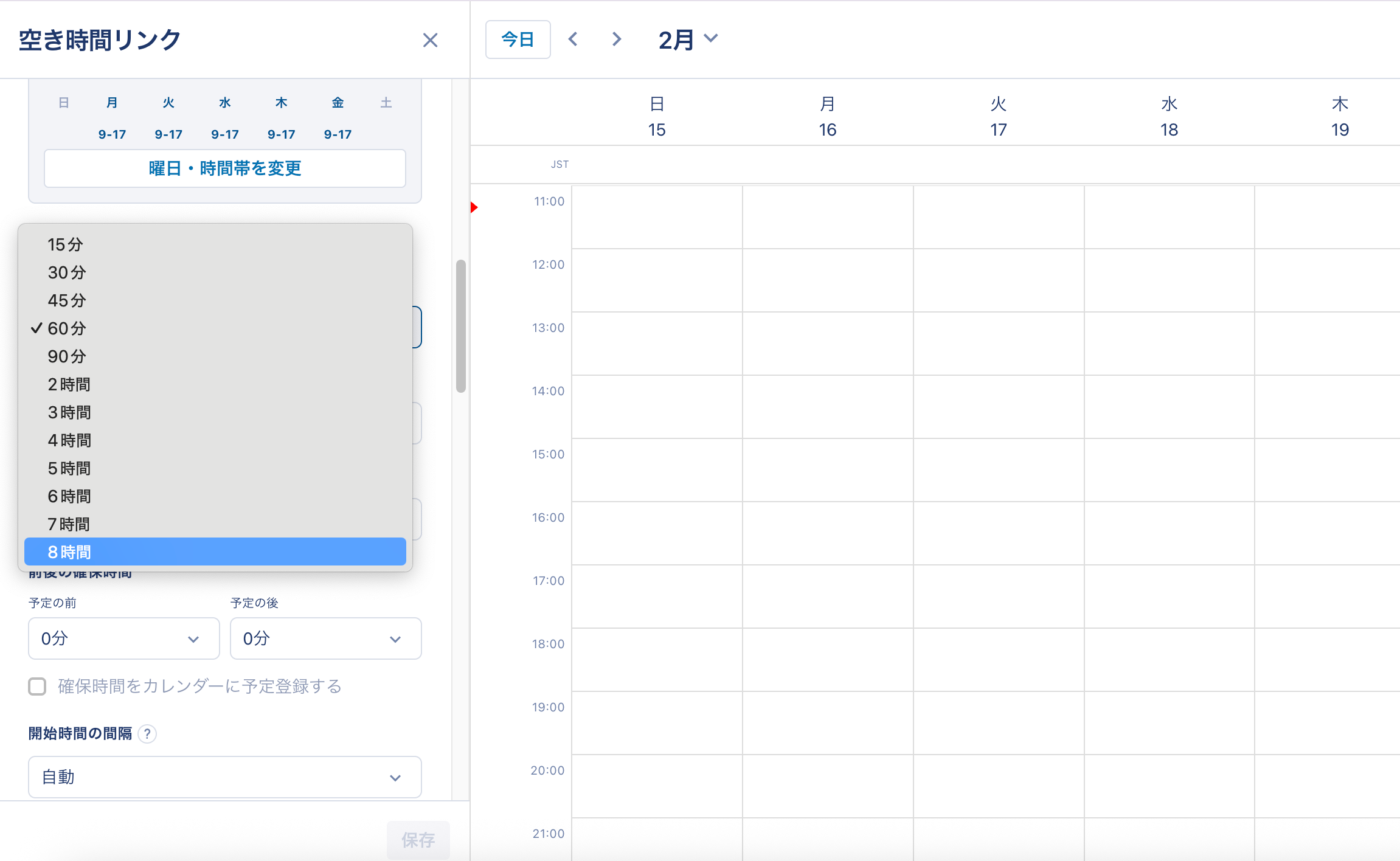Click the sidebar vertical scrollbar thumb

pos(461,326)
